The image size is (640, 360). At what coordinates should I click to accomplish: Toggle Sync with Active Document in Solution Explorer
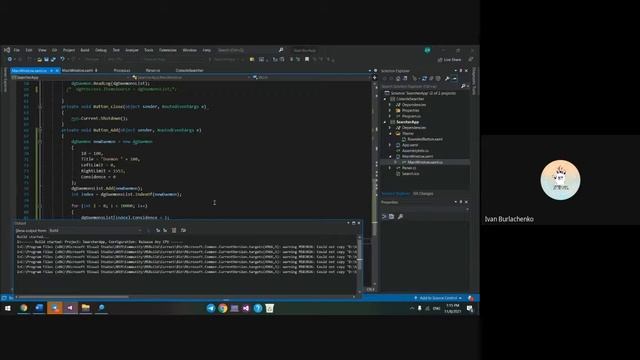424,78
